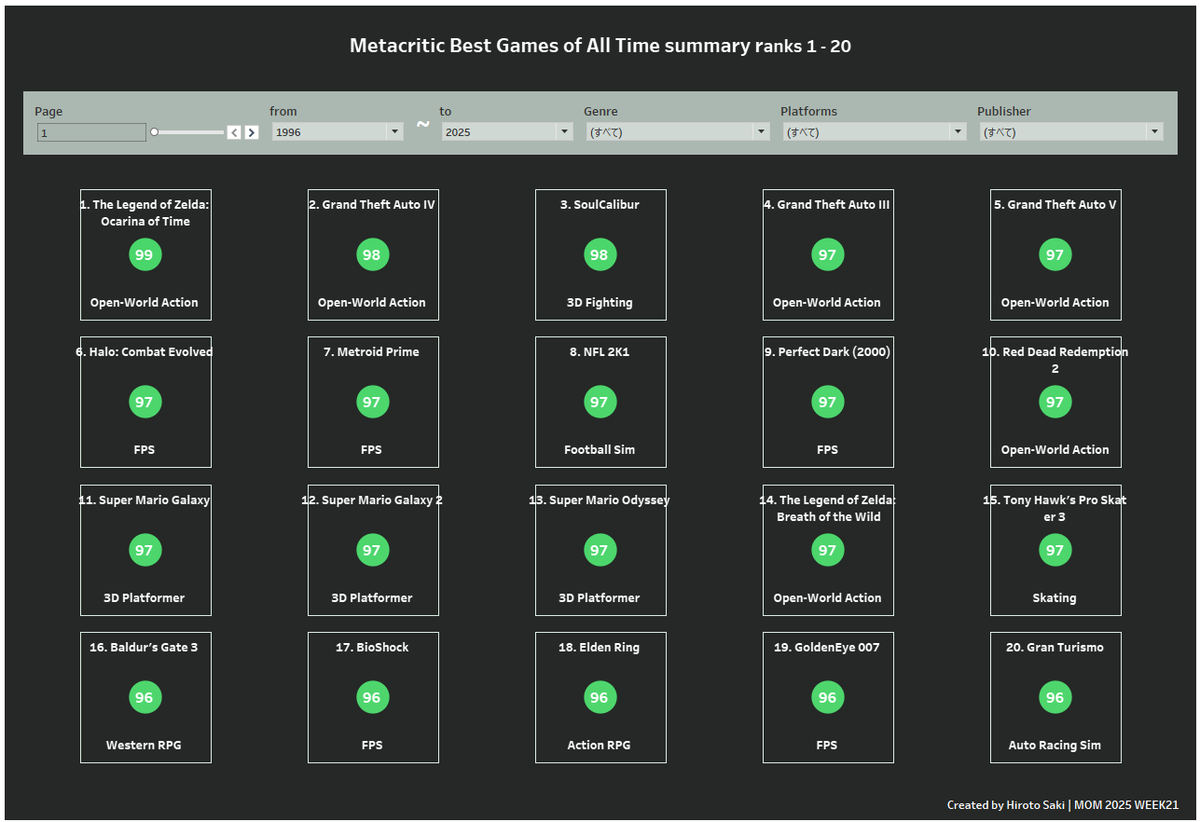The height and width of the screenshot is (822, 1200).
Task: Click inside the Page number input field
Action: point(90,131)
